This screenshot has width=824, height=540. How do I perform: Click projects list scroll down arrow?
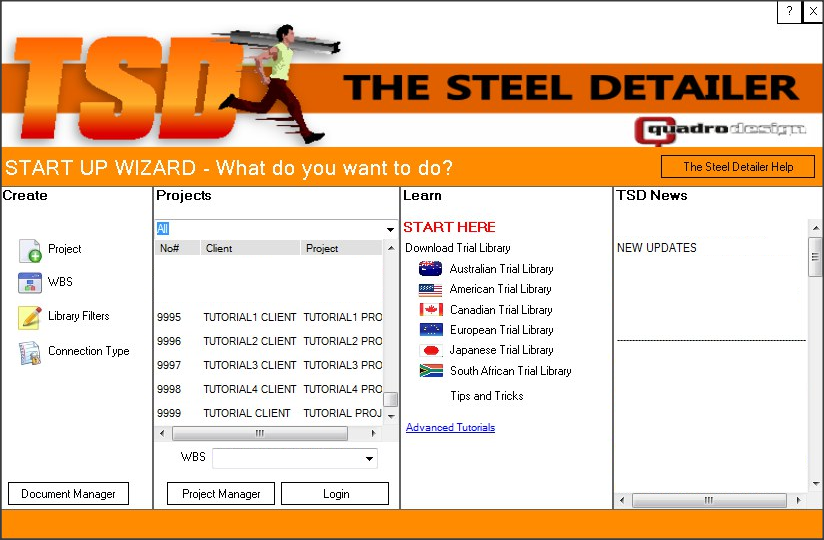[x=390, y=416]
